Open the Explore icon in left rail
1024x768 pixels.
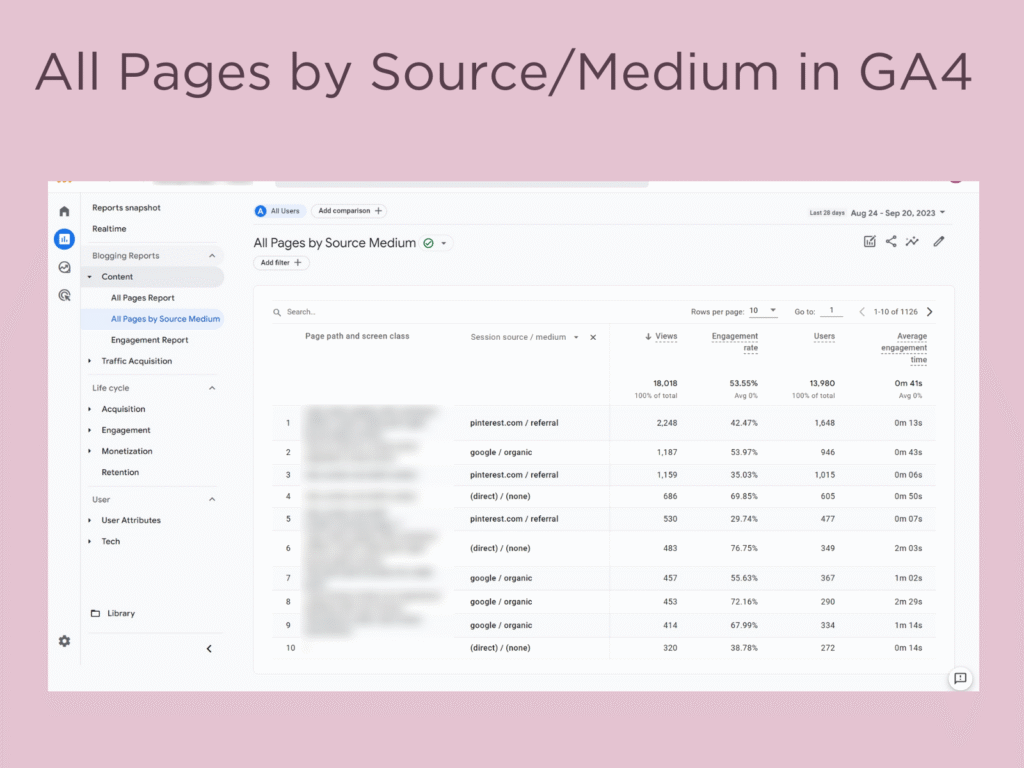click(64, 267)
